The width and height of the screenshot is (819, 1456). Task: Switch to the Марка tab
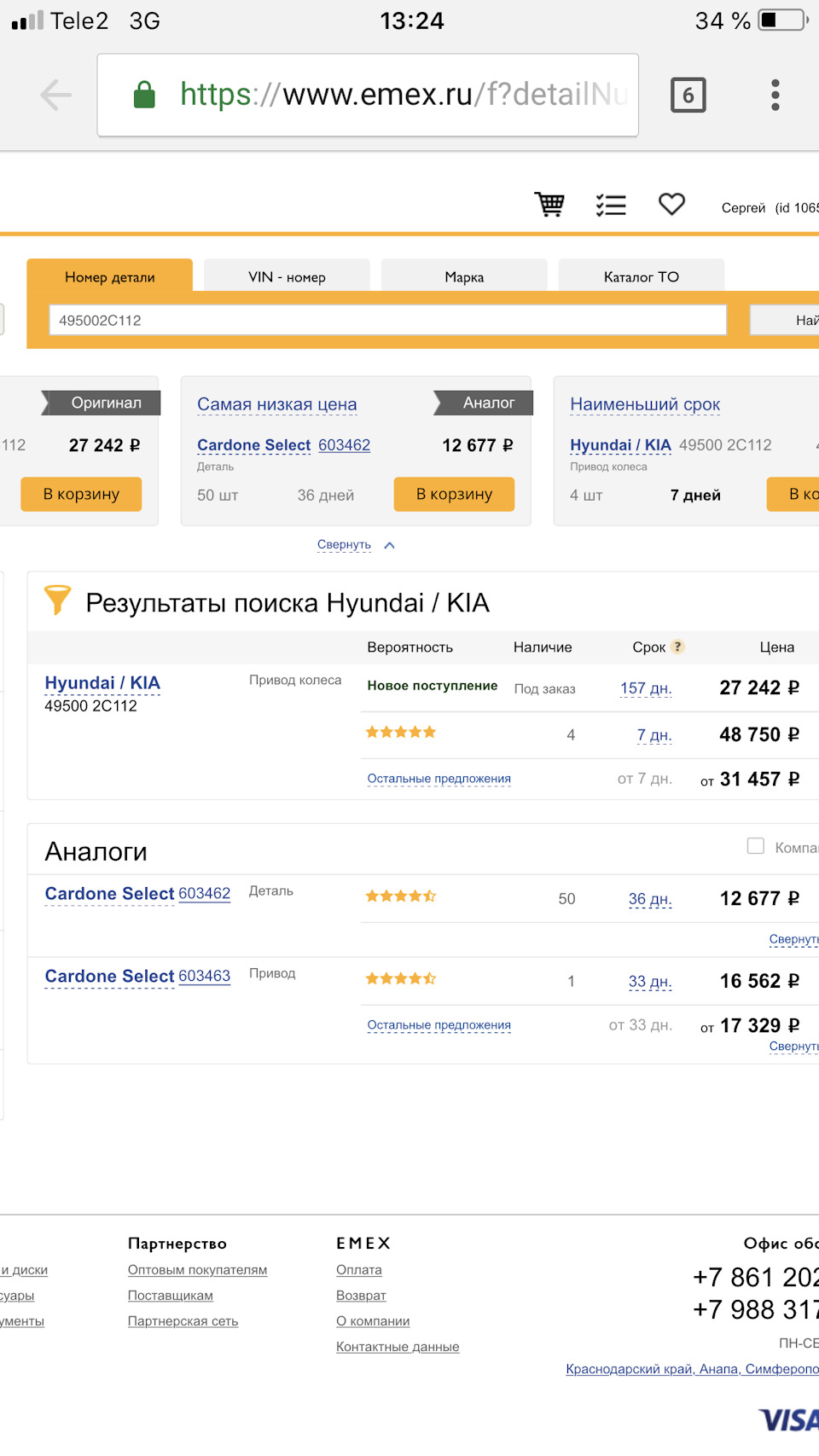coord(464,277)
